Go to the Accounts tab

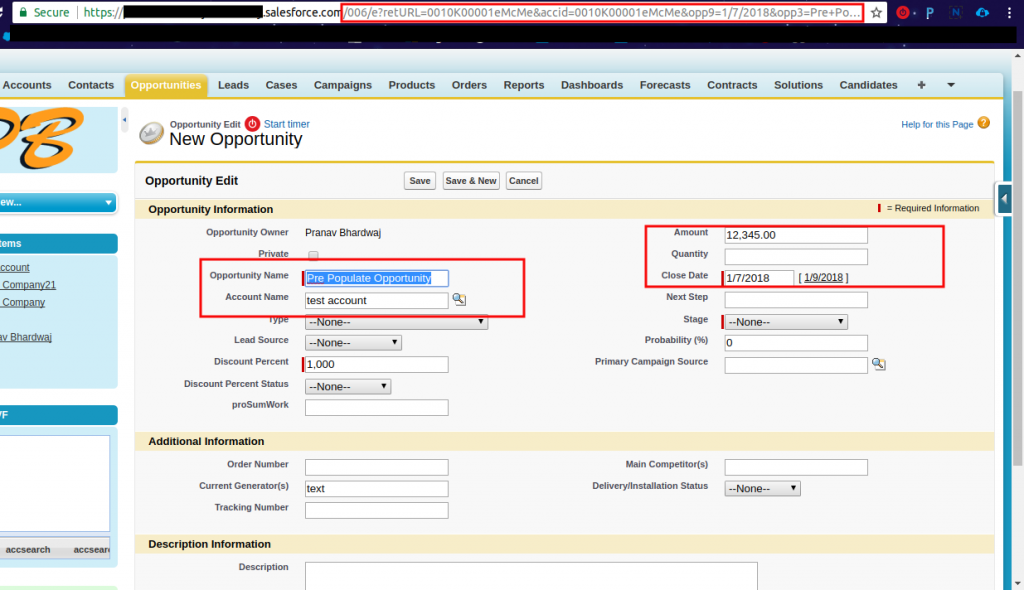tap(27, 85)
